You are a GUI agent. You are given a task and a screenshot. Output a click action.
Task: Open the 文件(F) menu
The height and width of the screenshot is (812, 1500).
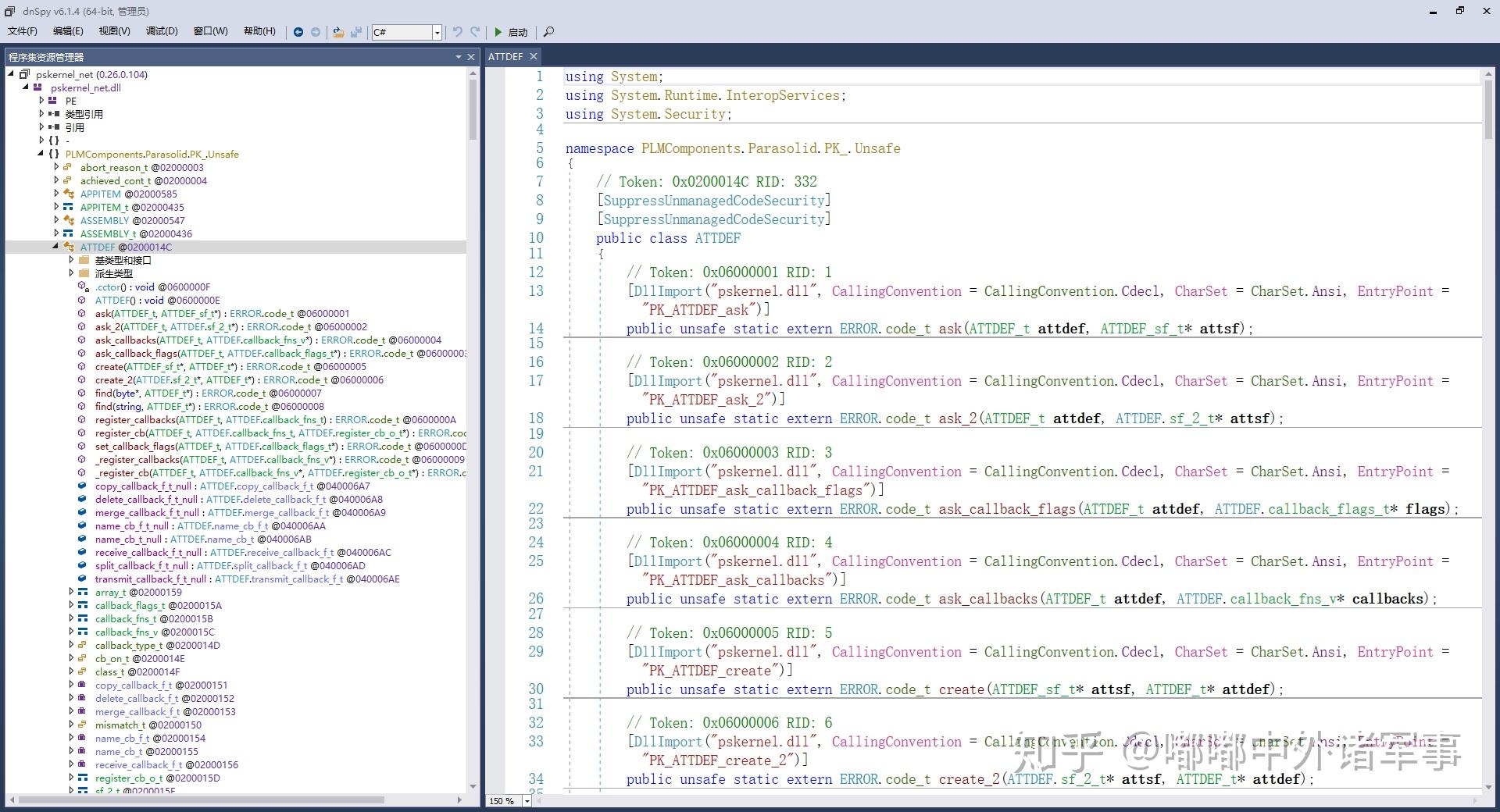coord(23,31)
